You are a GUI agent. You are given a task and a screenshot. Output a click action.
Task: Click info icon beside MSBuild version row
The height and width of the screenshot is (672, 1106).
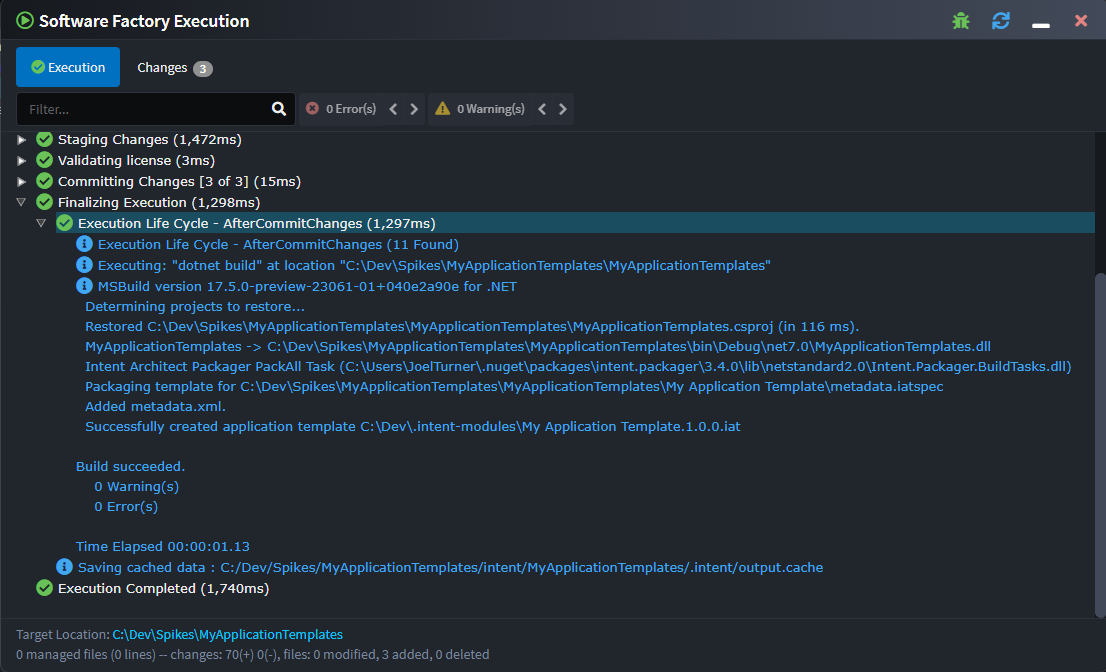click(84, 286)
